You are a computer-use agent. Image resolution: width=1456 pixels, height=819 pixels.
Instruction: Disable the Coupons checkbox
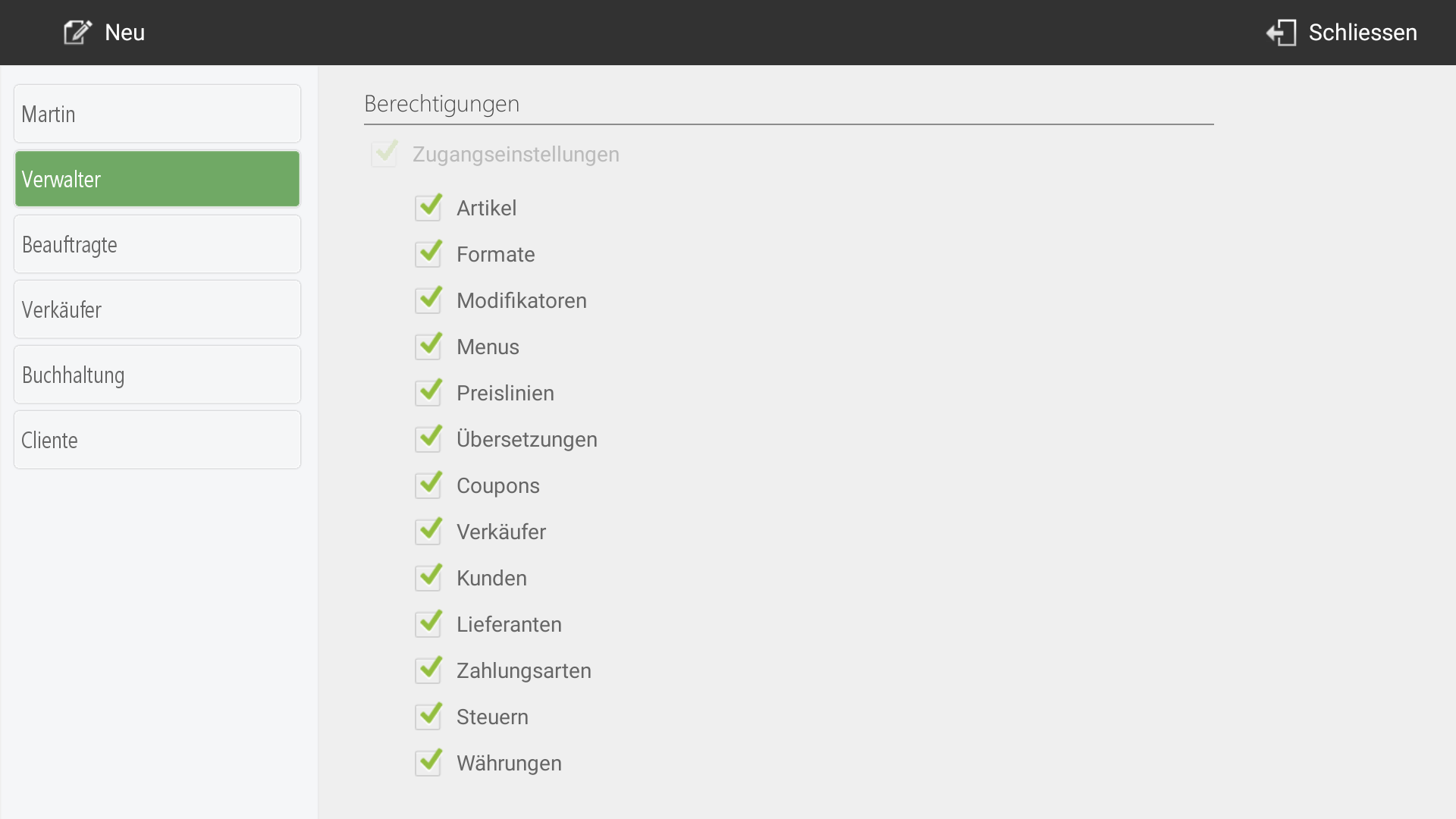(428, 485)
